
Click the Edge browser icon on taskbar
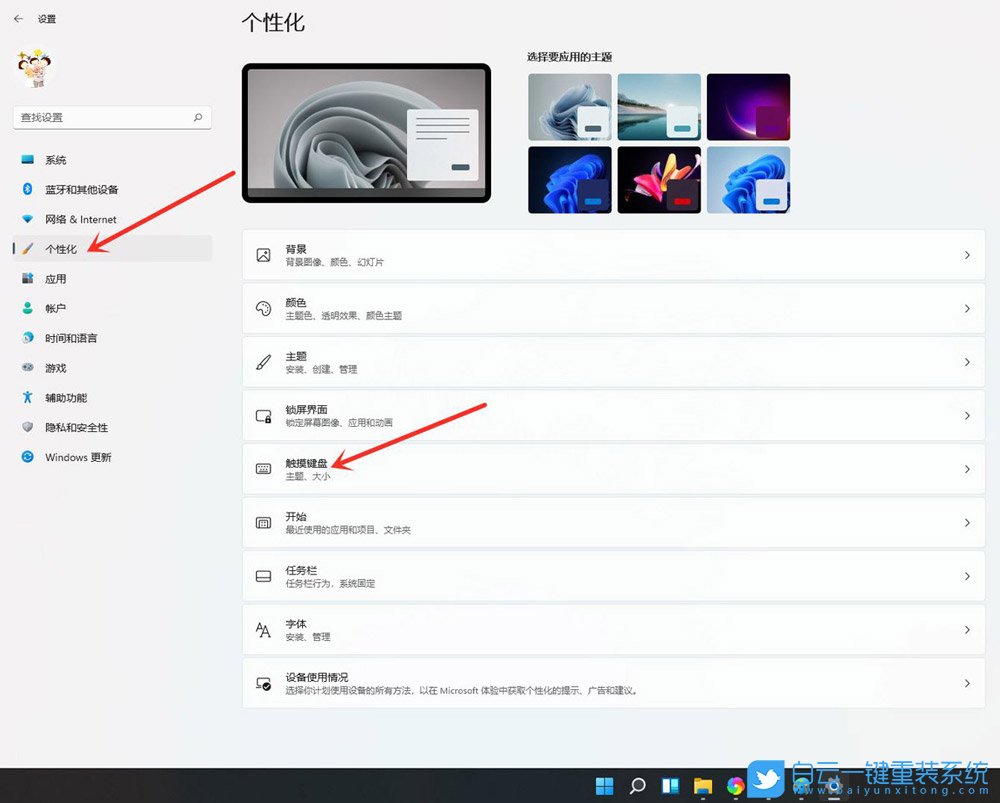(736, 786)
